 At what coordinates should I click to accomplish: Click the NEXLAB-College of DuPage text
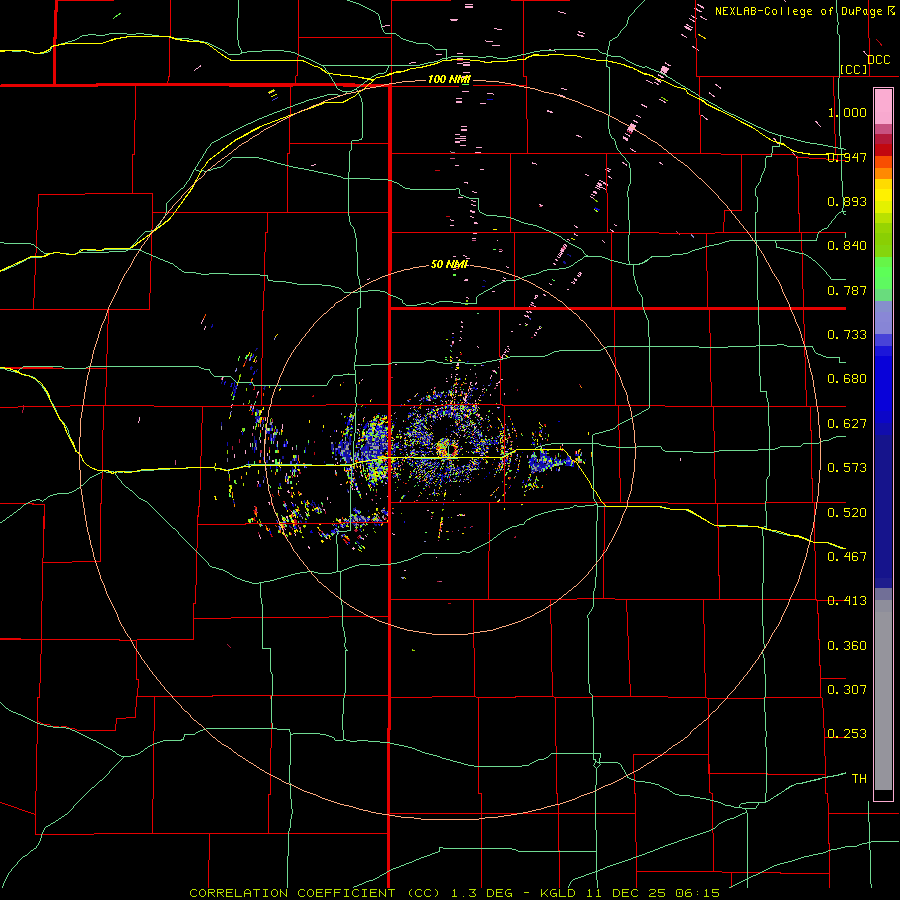click(x=798, y=11)
